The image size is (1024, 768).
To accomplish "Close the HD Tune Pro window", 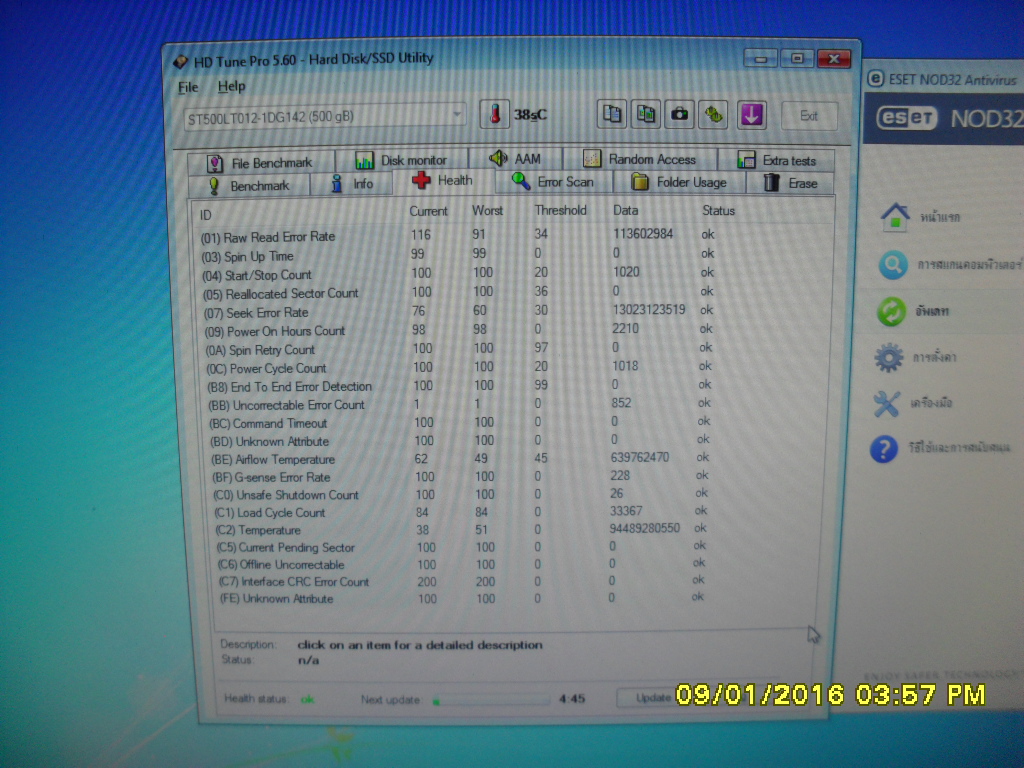I will pyautogui.click(x=833, y=59).
